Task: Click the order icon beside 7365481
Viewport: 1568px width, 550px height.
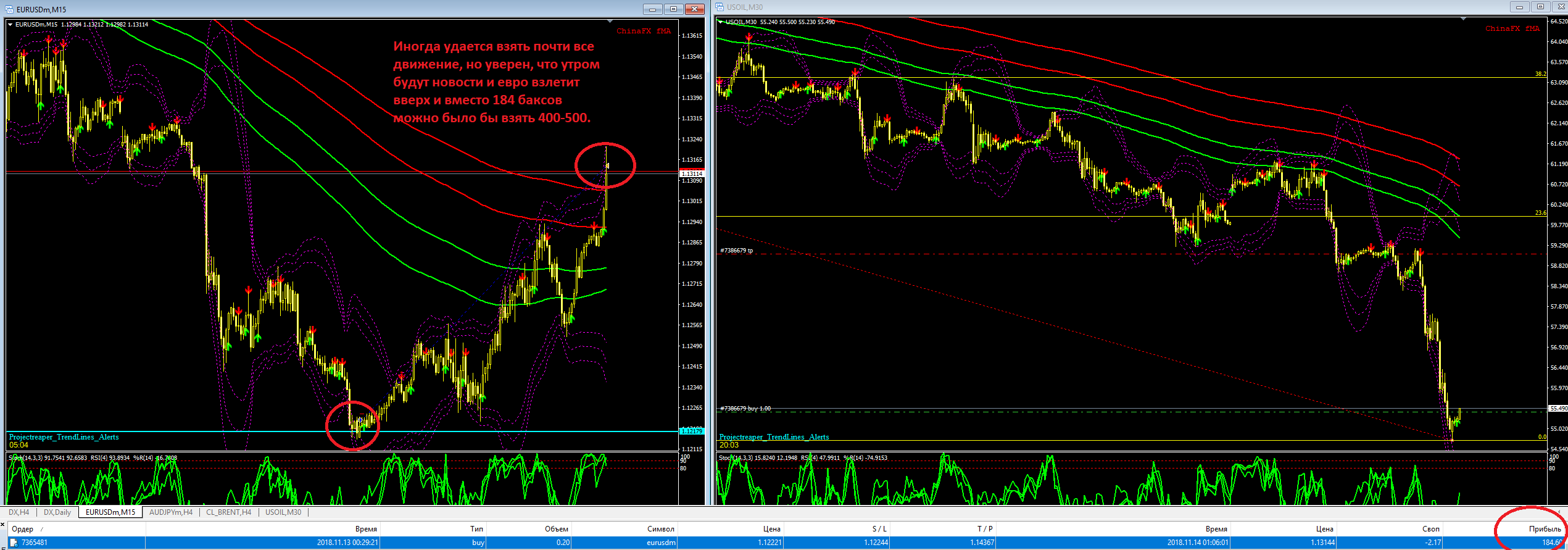Action: (x=14, y=543)
